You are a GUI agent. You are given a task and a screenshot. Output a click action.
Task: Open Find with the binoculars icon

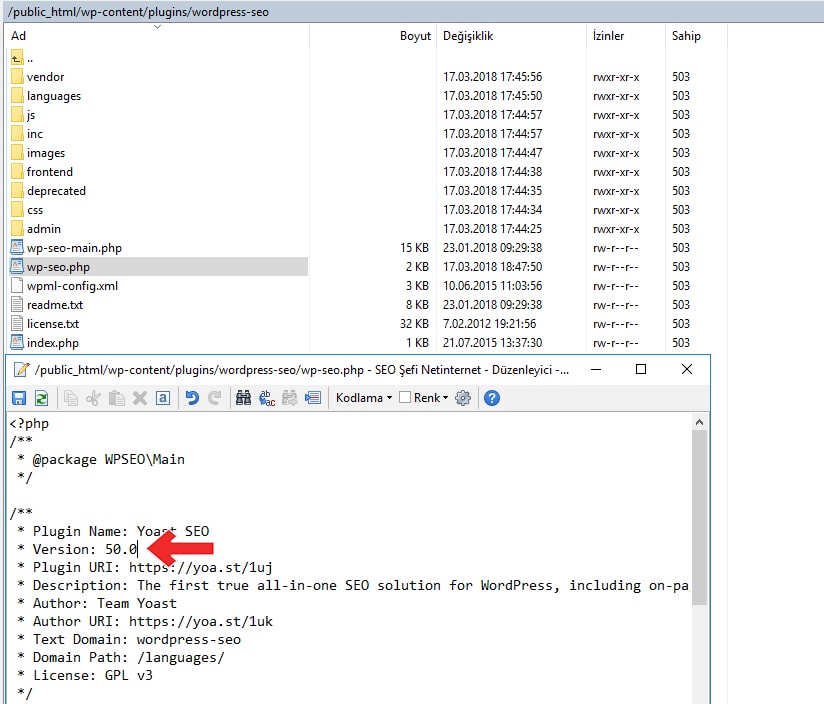(x=243, y=398)
